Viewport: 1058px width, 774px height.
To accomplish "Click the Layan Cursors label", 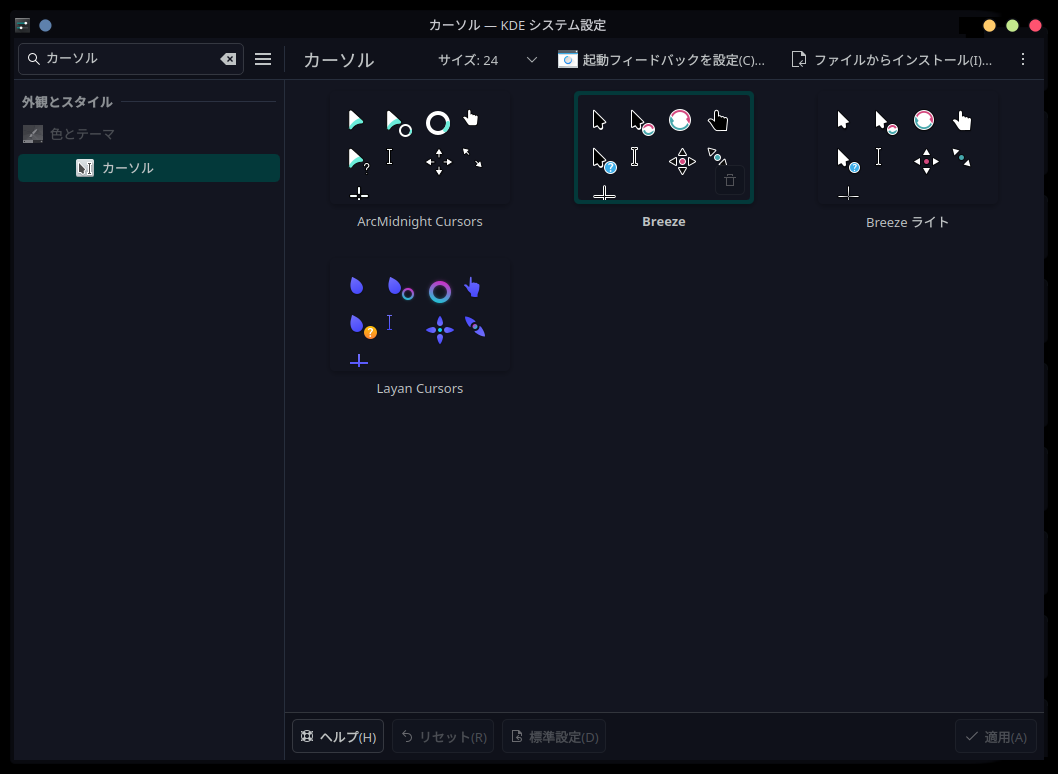I will (420, 389).
